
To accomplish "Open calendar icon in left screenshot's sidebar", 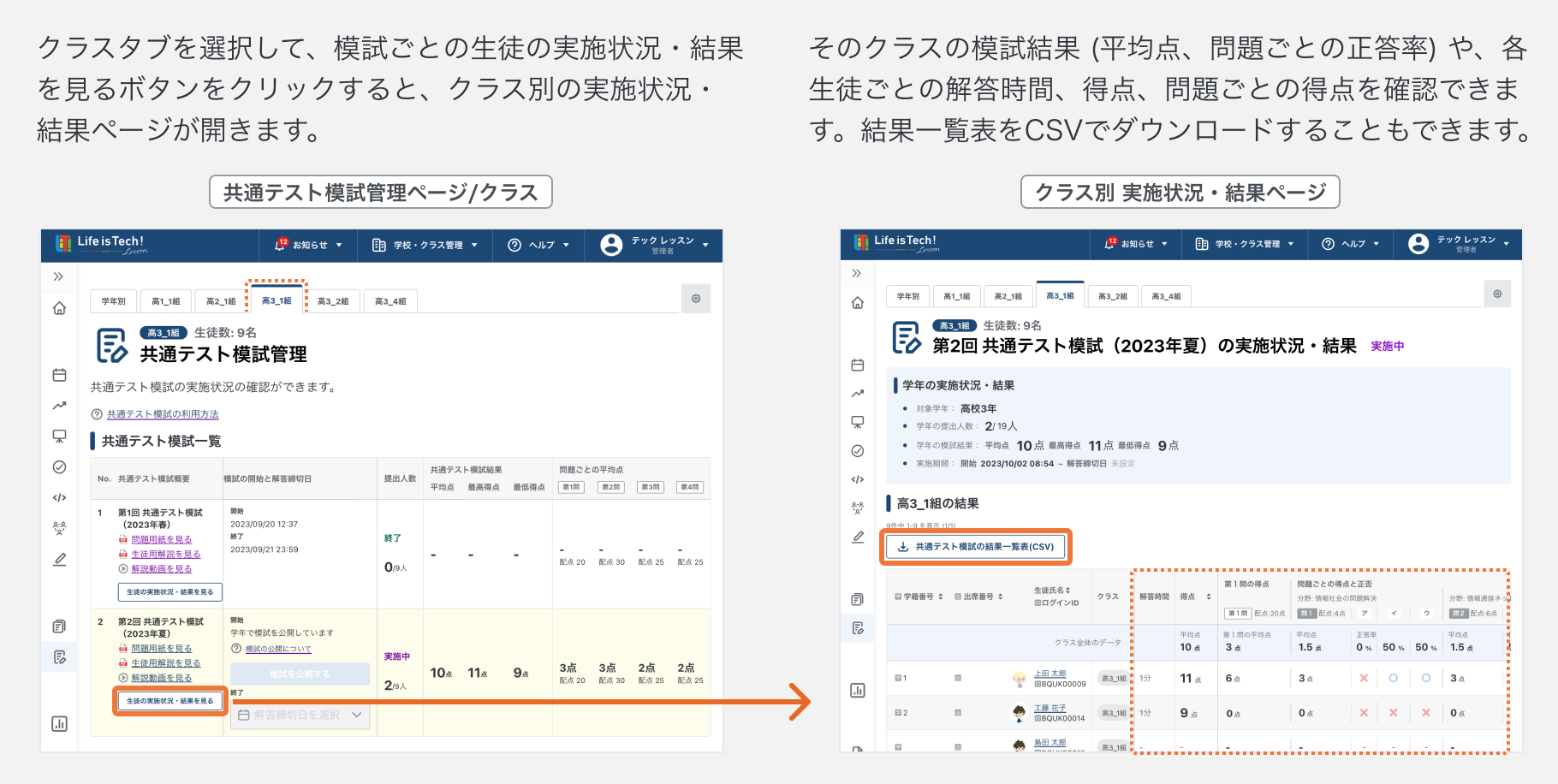I will click(59, 375).
